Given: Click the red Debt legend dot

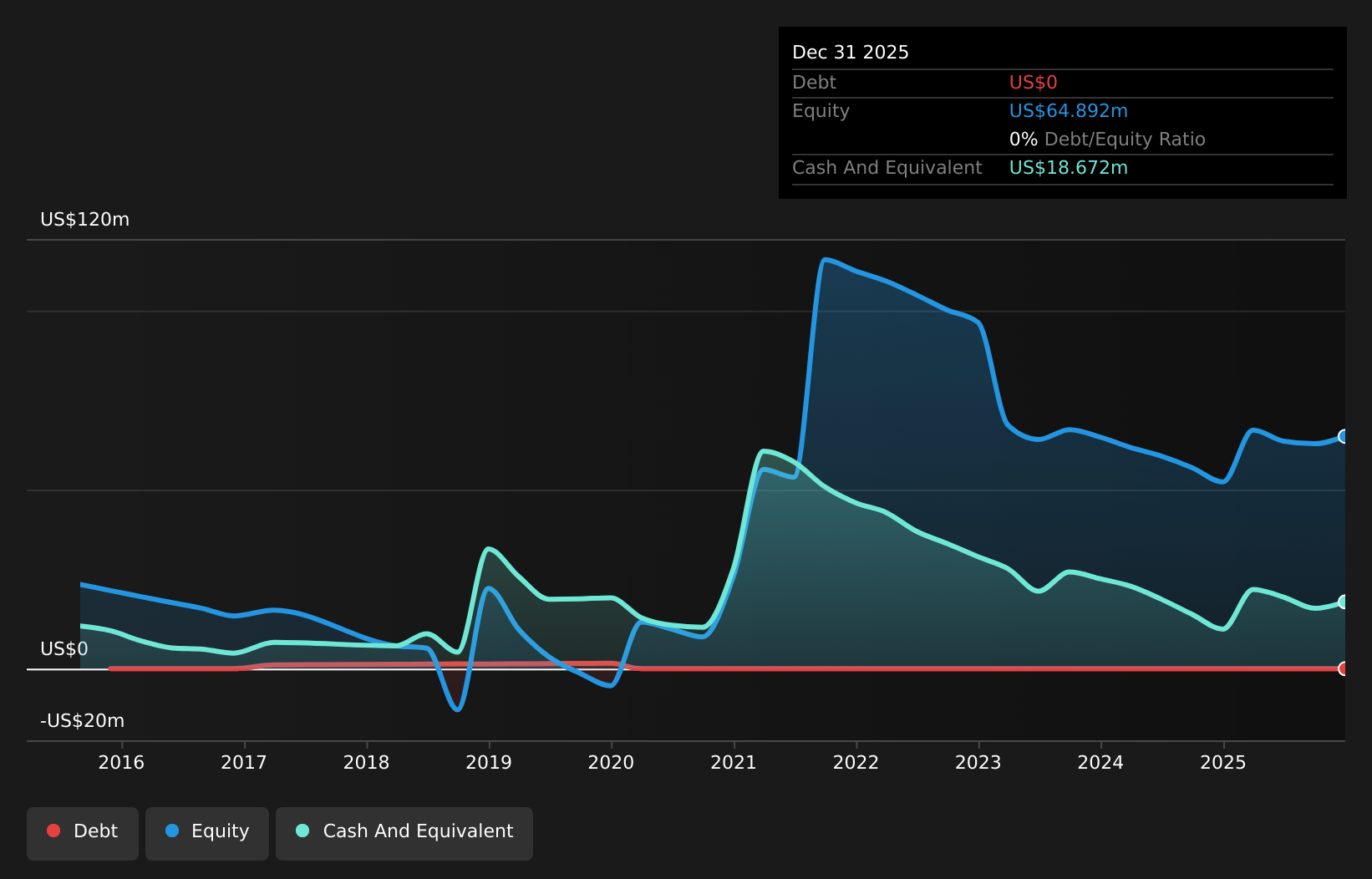Looking at the screenshot, I should tap(53, 831).
